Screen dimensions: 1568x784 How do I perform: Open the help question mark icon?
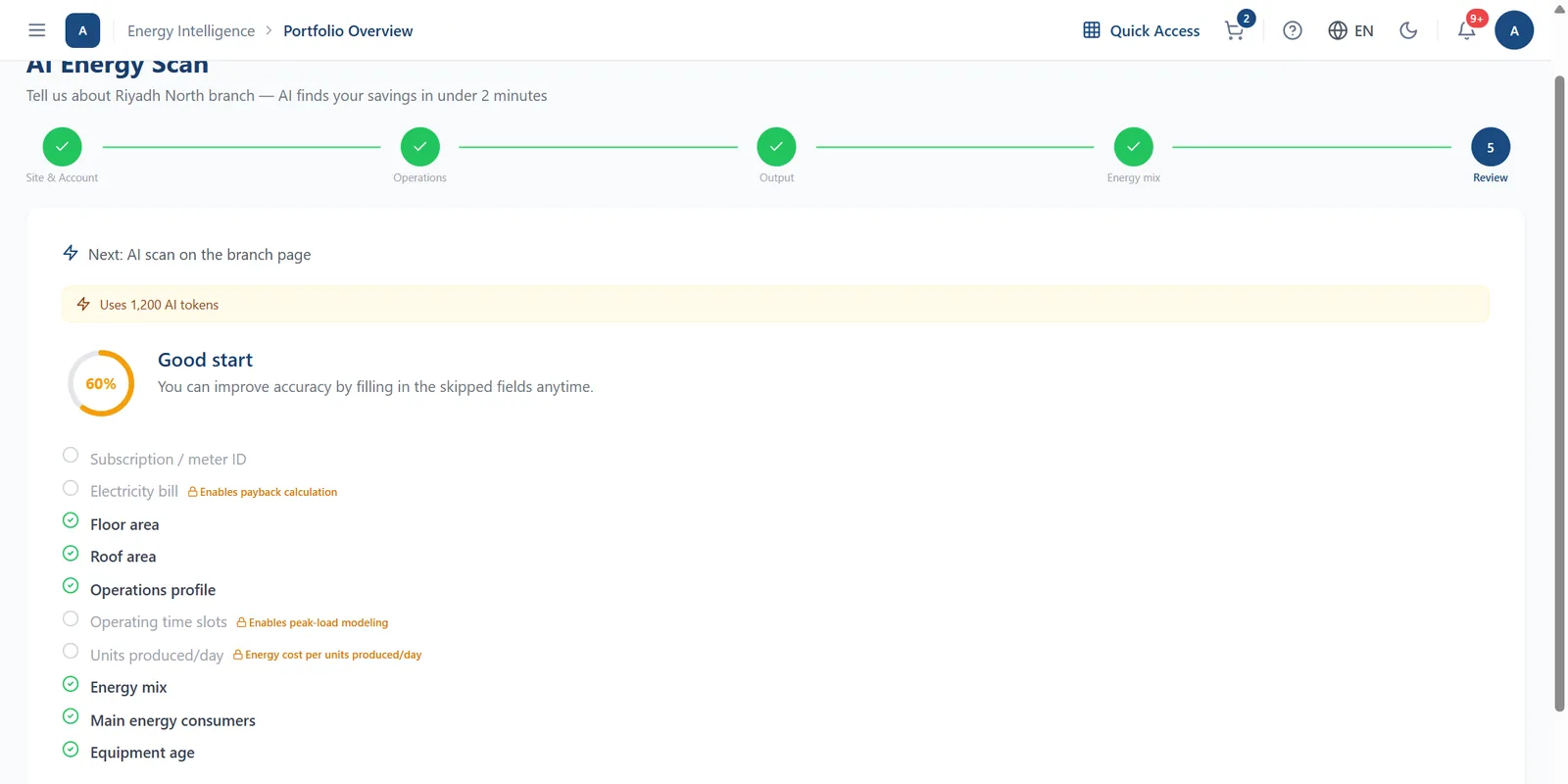tap(1293, 30)
